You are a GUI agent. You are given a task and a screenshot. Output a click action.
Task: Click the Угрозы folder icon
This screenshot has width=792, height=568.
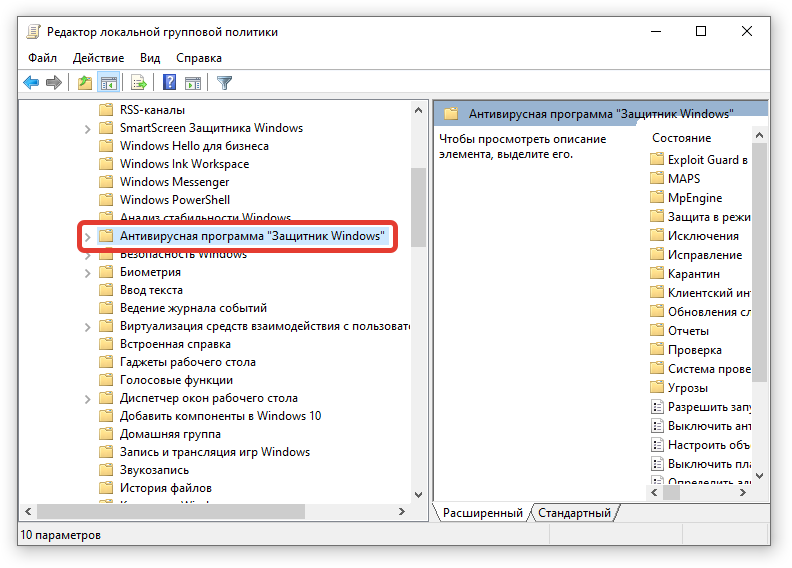pos(657,388)
